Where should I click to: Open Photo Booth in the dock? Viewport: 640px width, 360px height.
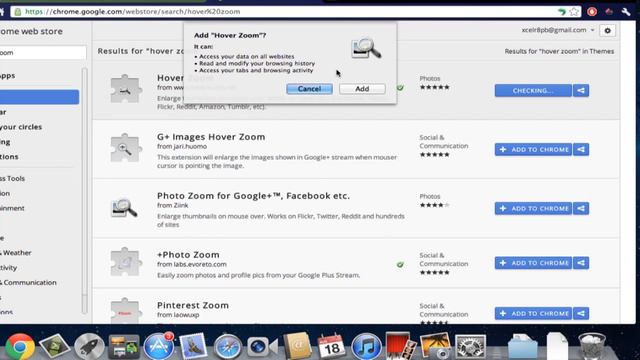click(x=400, y=346)
